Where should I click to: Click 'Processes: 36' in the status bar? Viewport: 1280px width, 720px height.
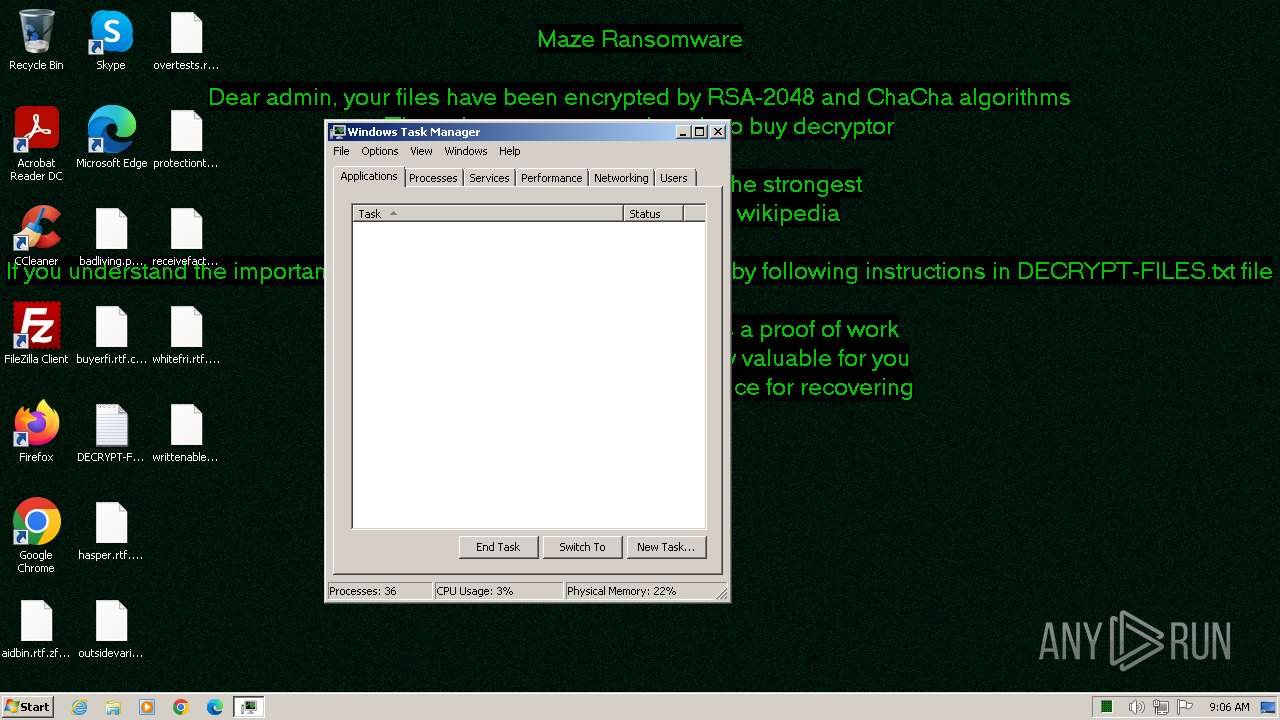click(x=379, y=591)
